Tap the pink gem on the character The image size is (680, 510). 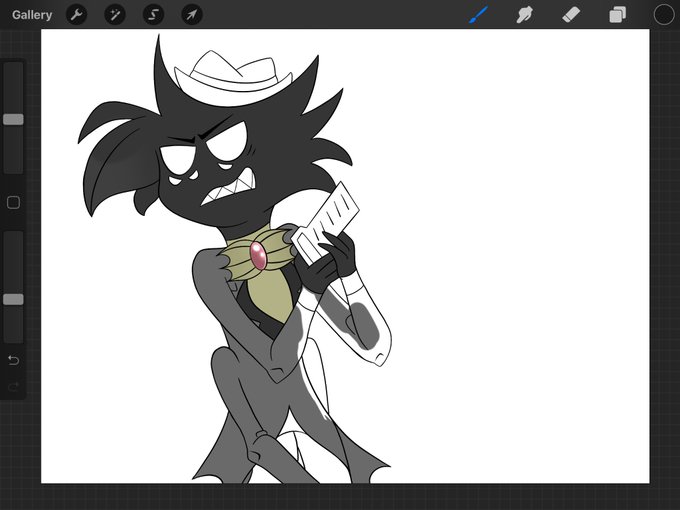[x=258, y=255]
